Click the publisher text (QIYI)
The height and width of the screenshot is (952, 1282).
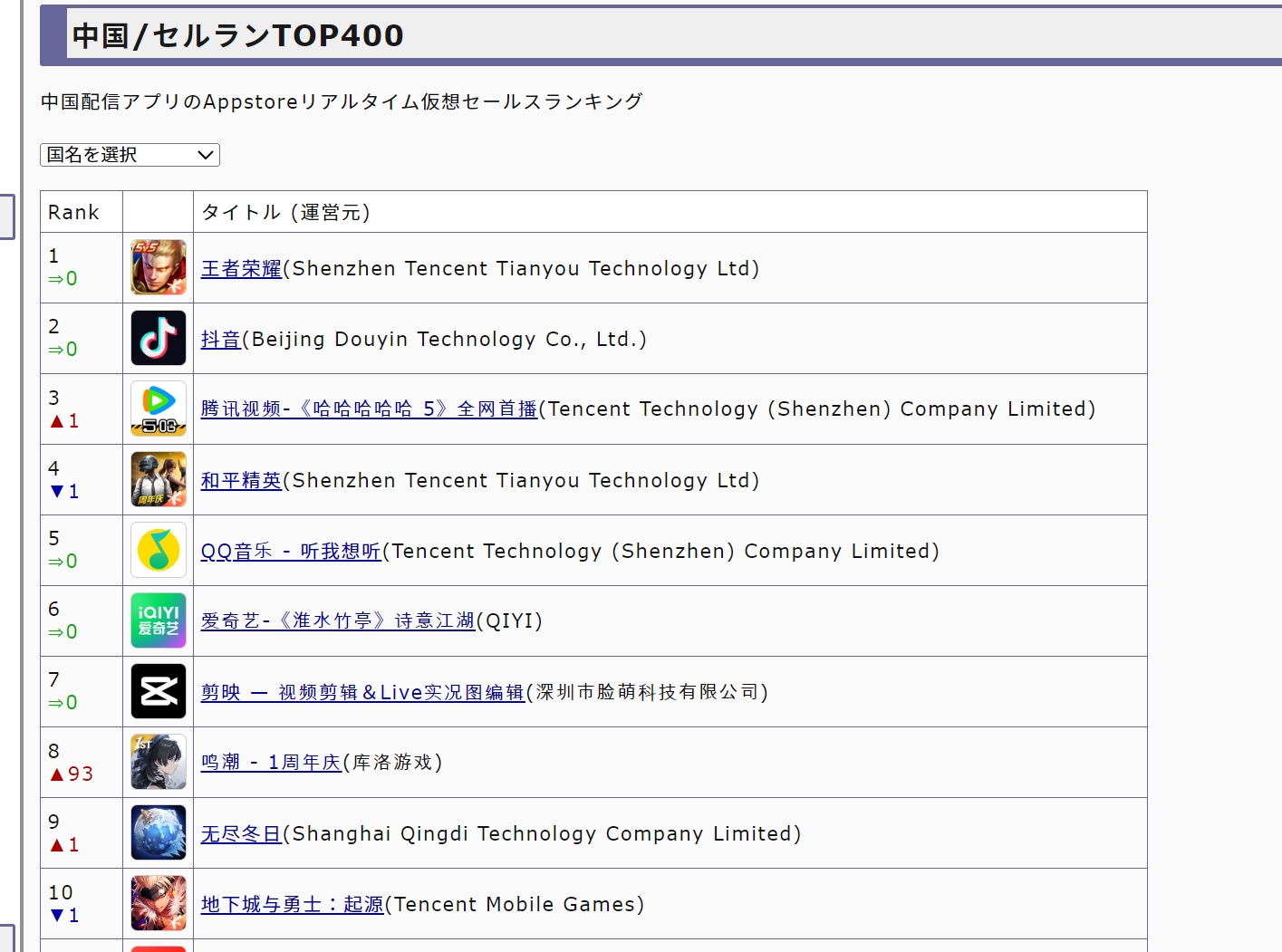click(509, 621)
